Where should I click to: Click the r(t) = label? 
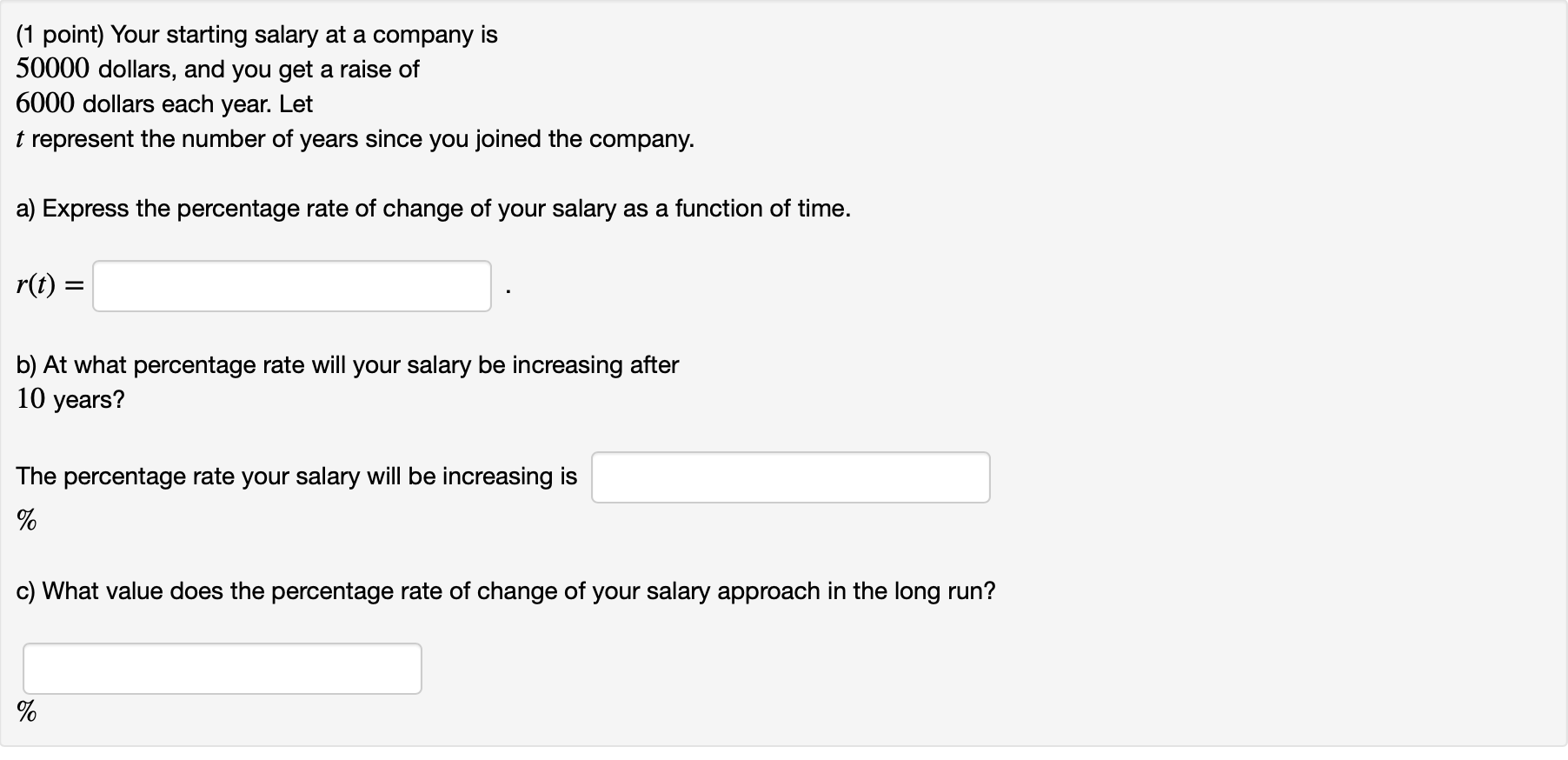pyautogui.click(x=48, y=283)
